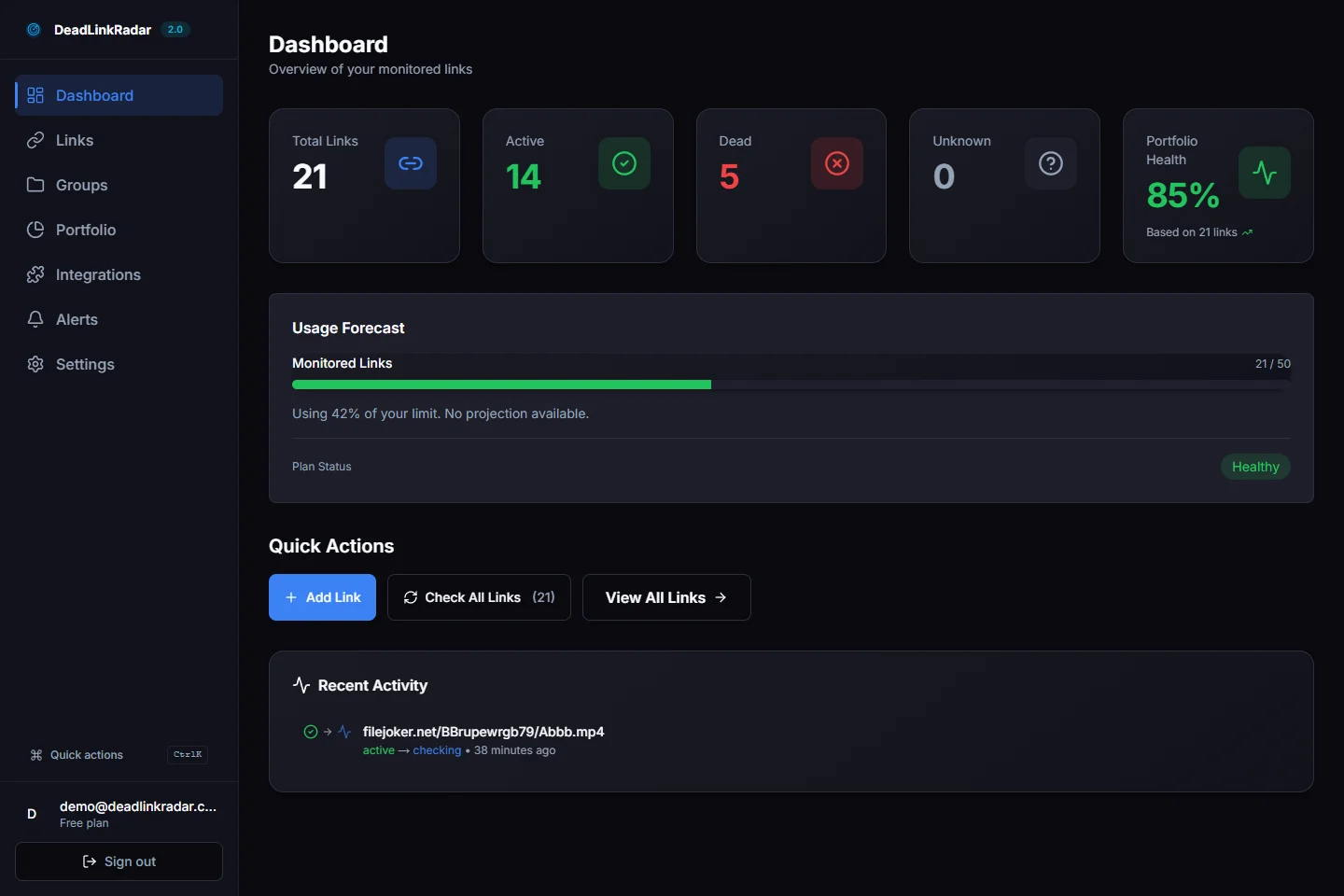
Task: Click the pulse icon in Portfolio Health card
Action: (x=1265, y=173)
